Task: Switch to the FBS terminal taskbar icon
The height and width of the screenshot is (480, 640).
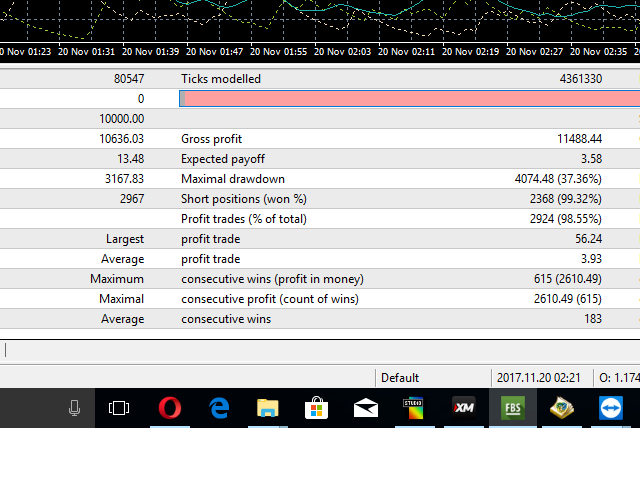Action: tap(513, 408)
